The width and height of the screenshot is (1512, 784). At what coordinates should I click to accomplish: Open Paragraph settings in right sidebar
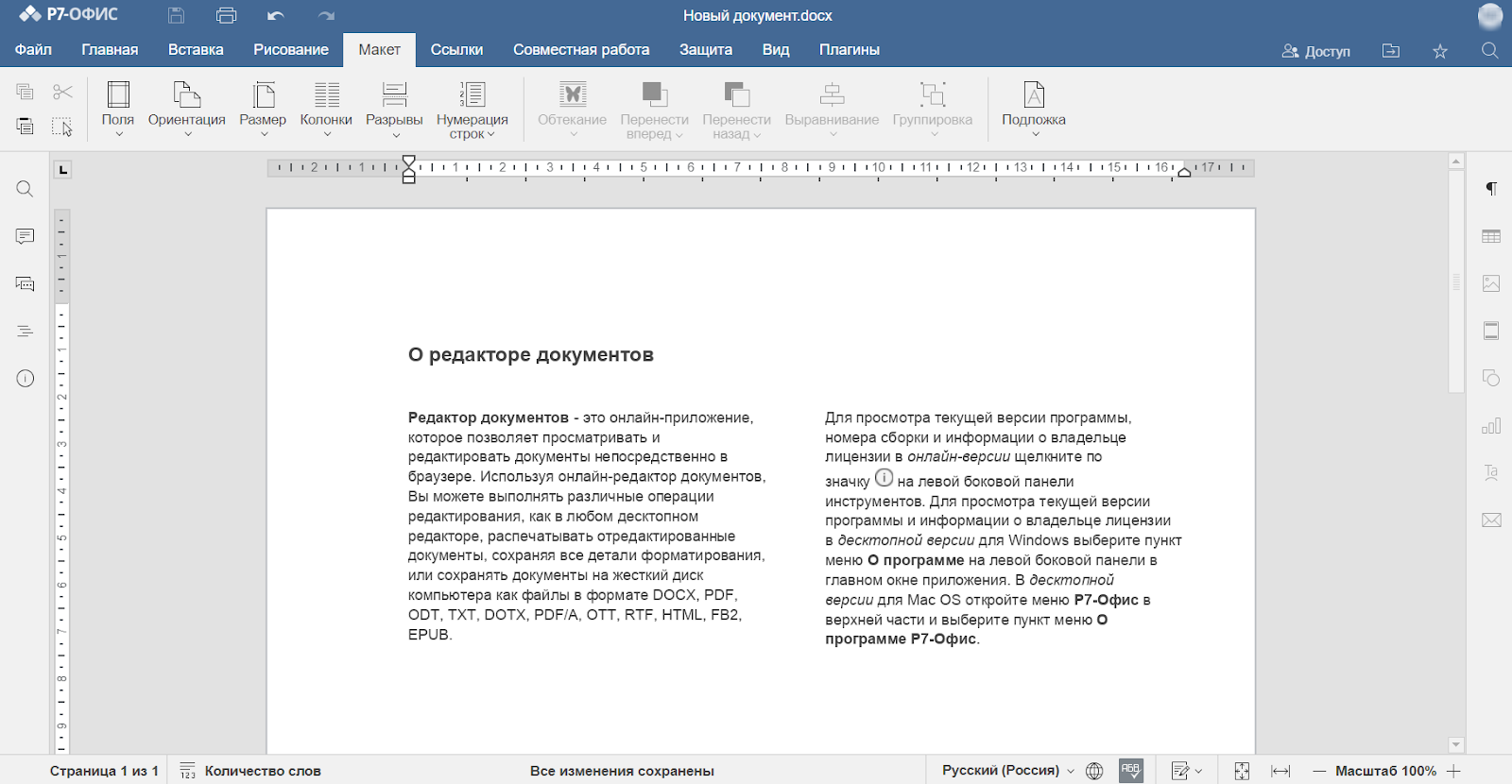(1491, 189)
